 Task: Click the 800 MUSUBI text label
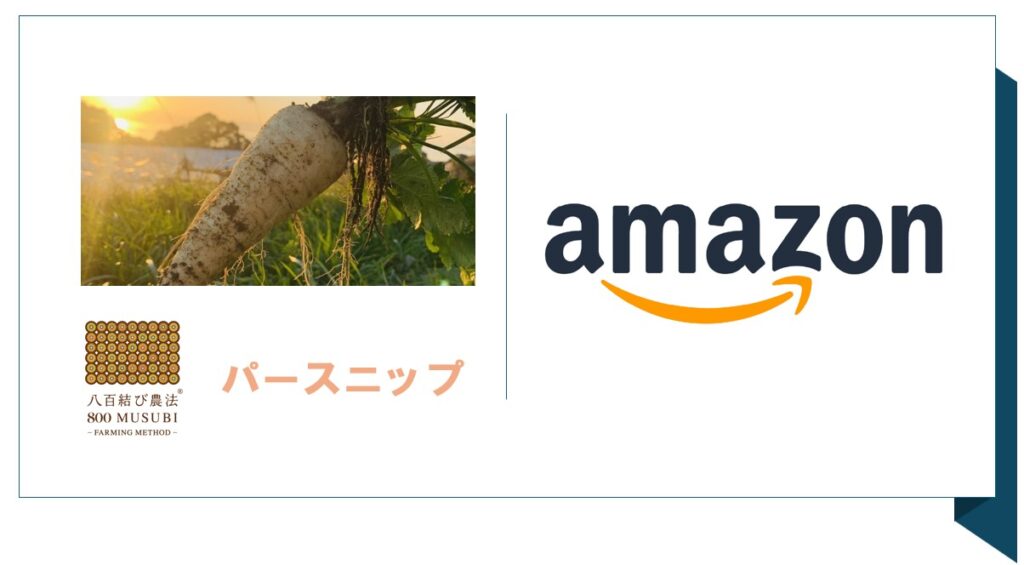pos(133,418)
